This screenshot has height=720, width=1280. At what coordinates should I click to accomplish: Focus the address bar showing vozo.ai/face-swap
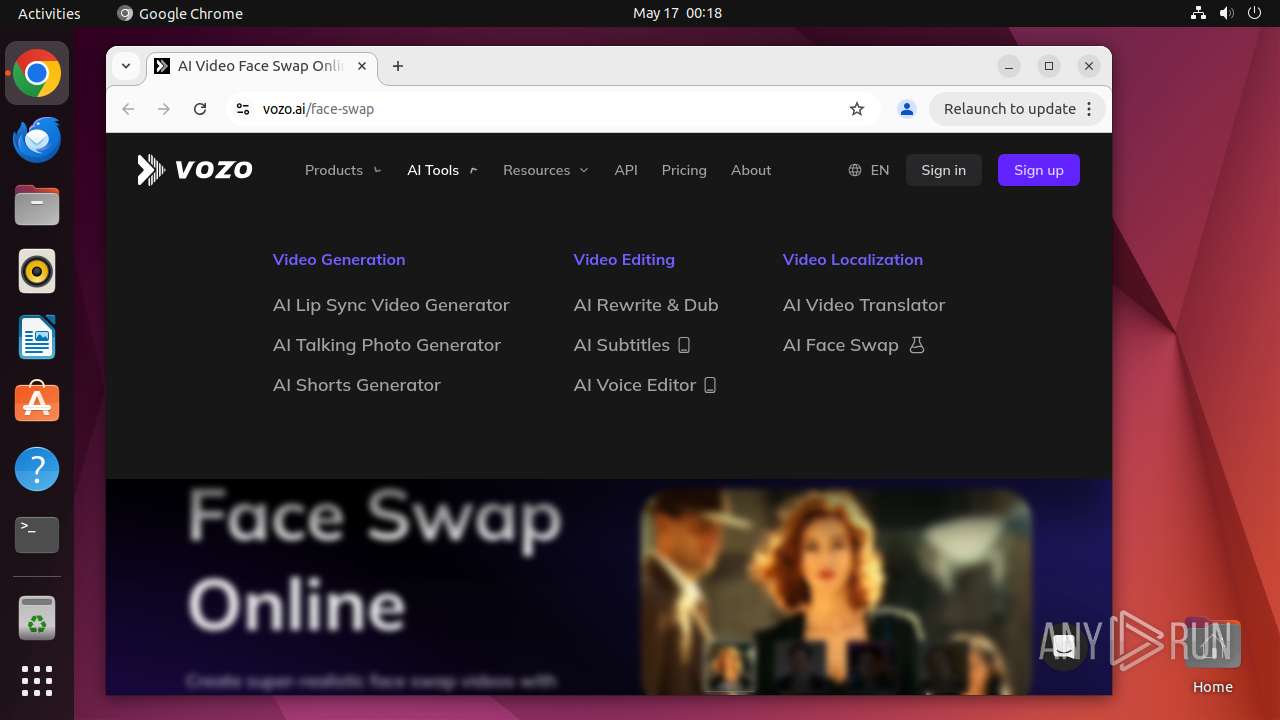tap(550, 109)
